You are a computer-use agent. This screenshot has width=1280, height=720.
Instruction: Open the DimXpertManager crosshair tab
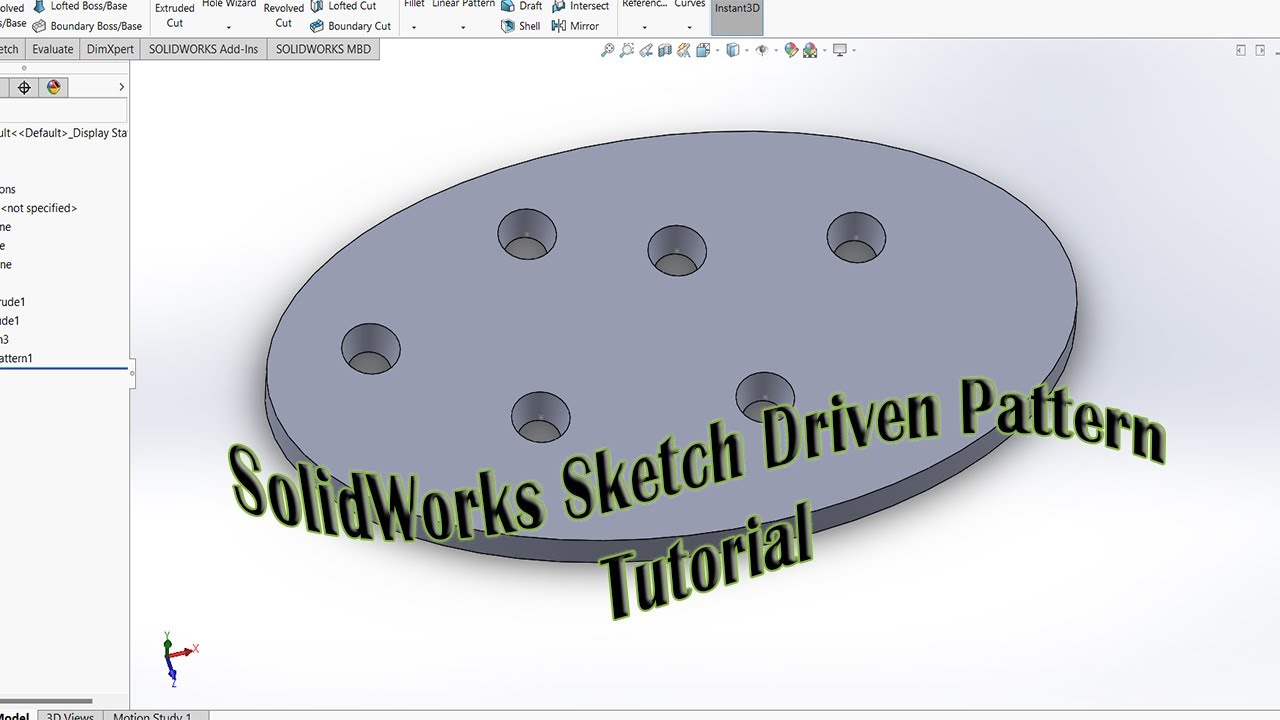click(x=25, y=87)
